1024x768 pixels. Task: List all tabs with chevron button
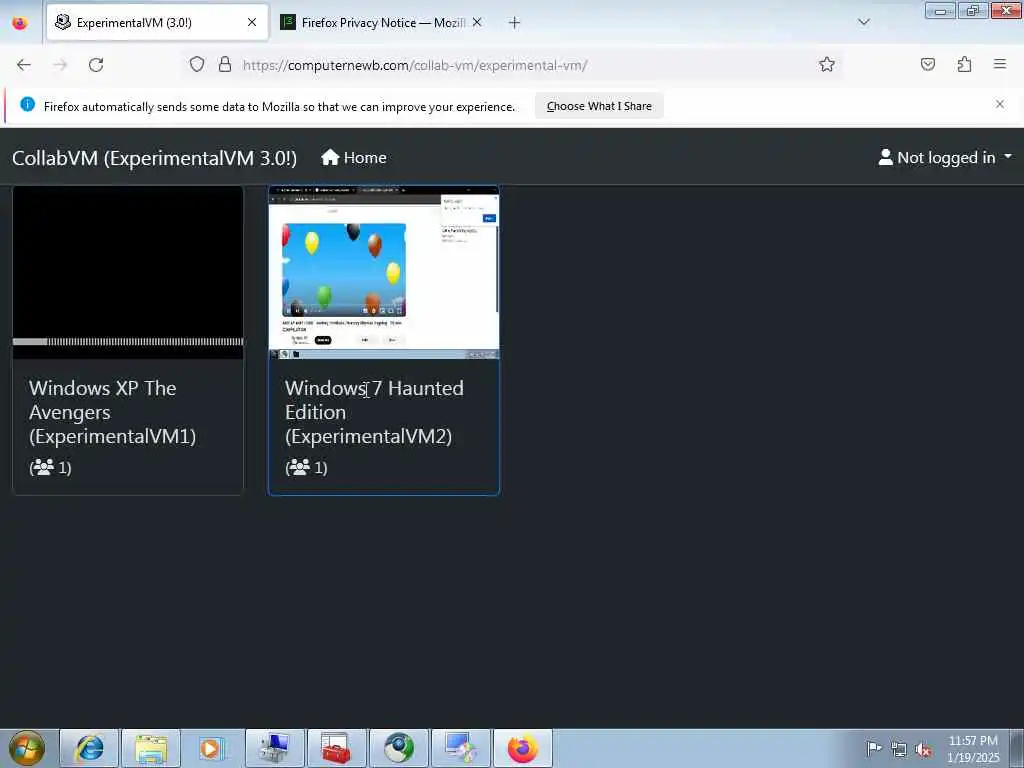point(864,22)
